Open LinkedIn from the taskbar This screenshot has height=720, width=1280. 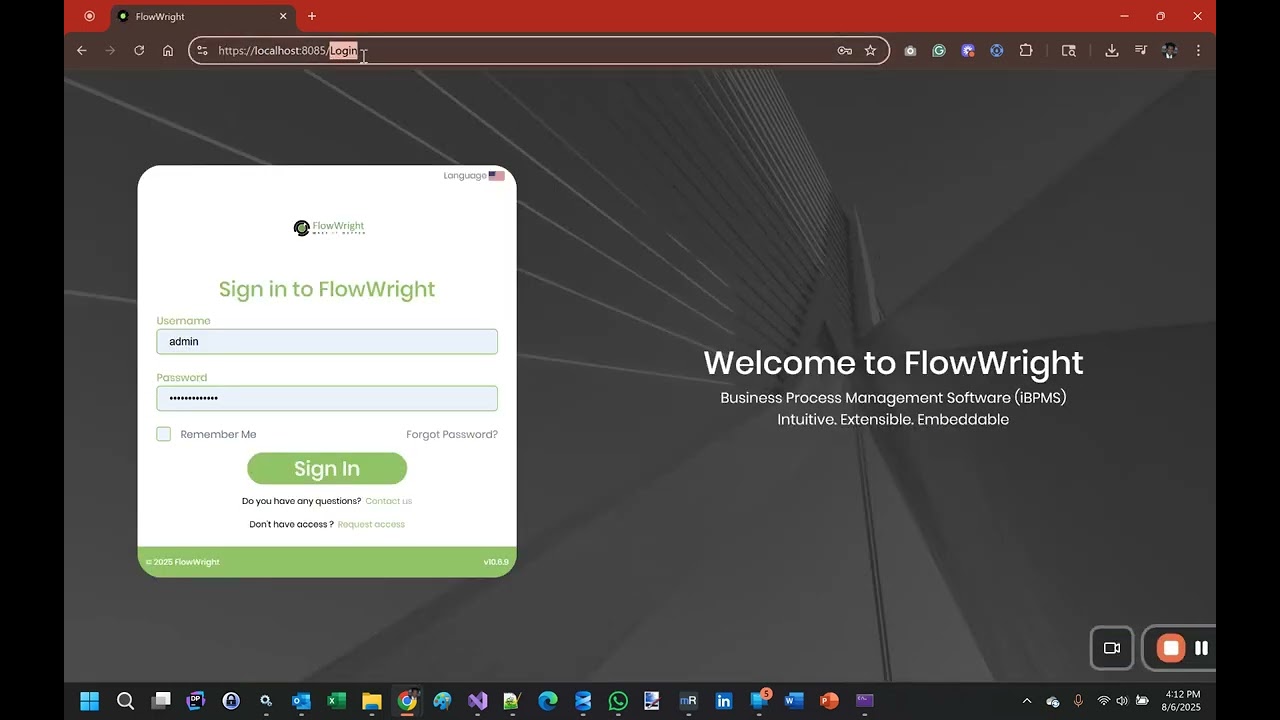(724, 701)
